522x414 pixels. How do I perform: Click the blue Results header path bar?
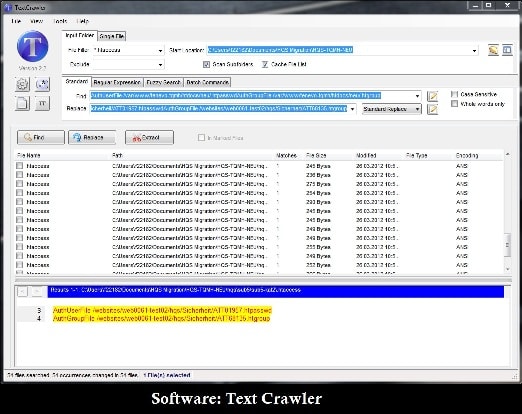pyautogui.click(x=276, y=291)
